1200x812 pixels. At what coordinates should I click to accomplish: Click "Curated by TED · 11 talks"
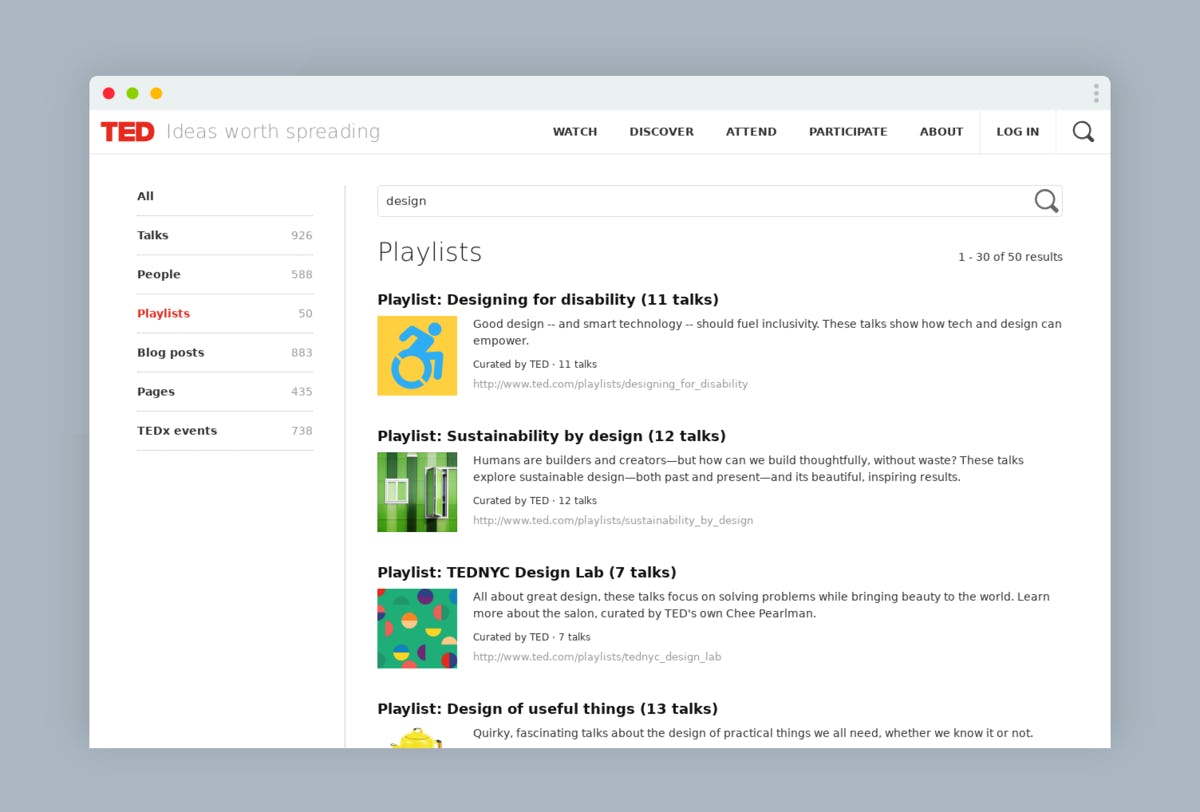(x=535, y=365)
